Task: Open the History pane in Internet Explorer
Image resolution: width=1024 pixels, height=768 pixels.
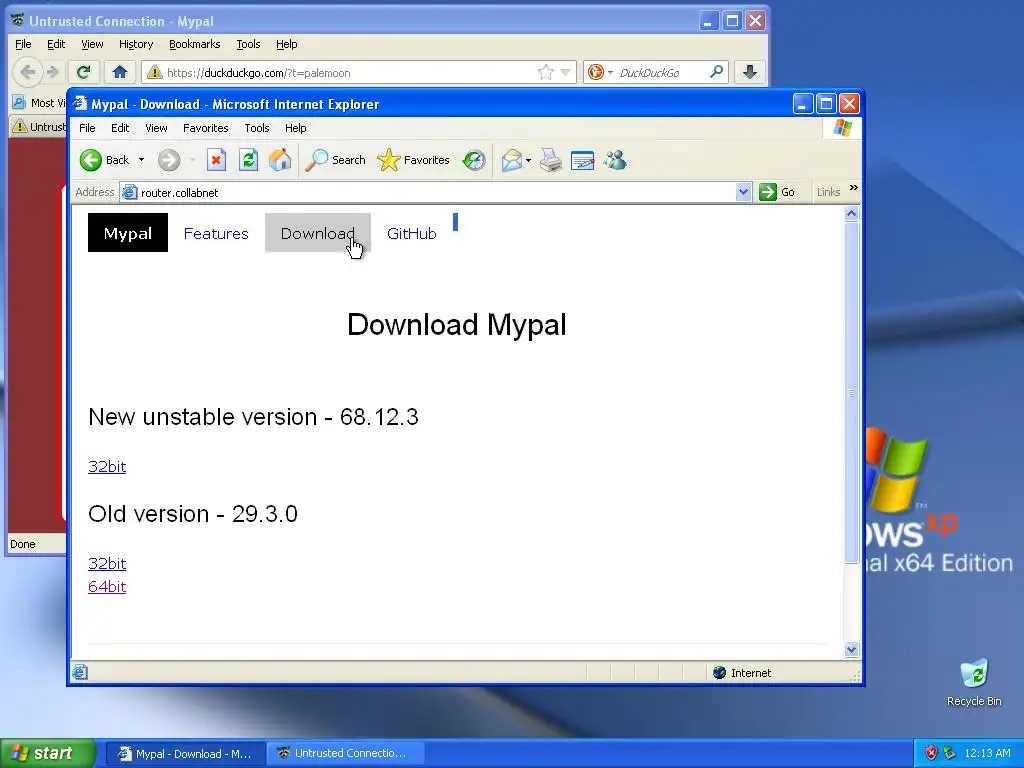Action: click(x=474, y=160)
